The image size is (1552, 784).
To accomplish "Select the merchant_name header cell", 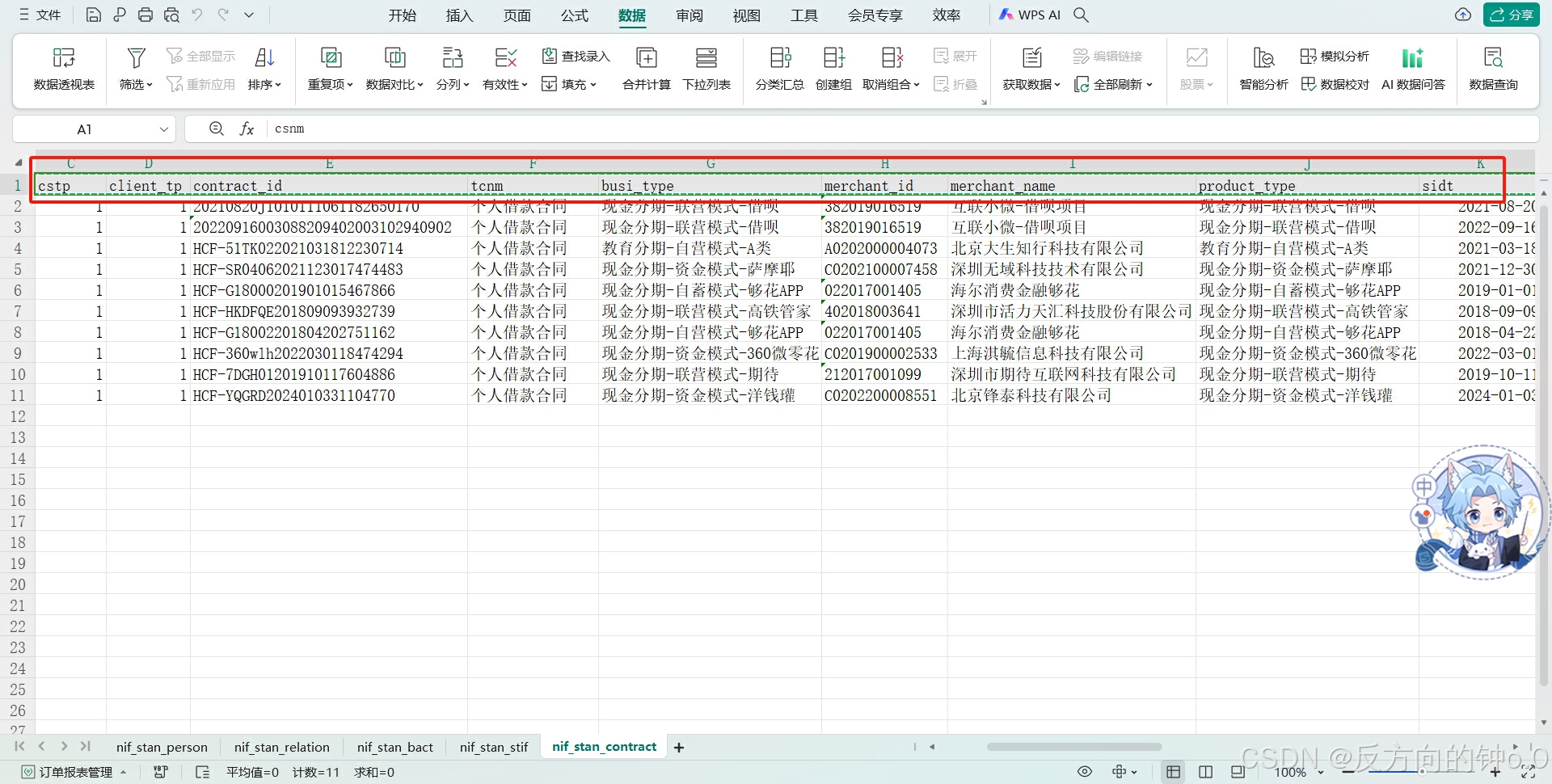I will [x=1072, y=186].
